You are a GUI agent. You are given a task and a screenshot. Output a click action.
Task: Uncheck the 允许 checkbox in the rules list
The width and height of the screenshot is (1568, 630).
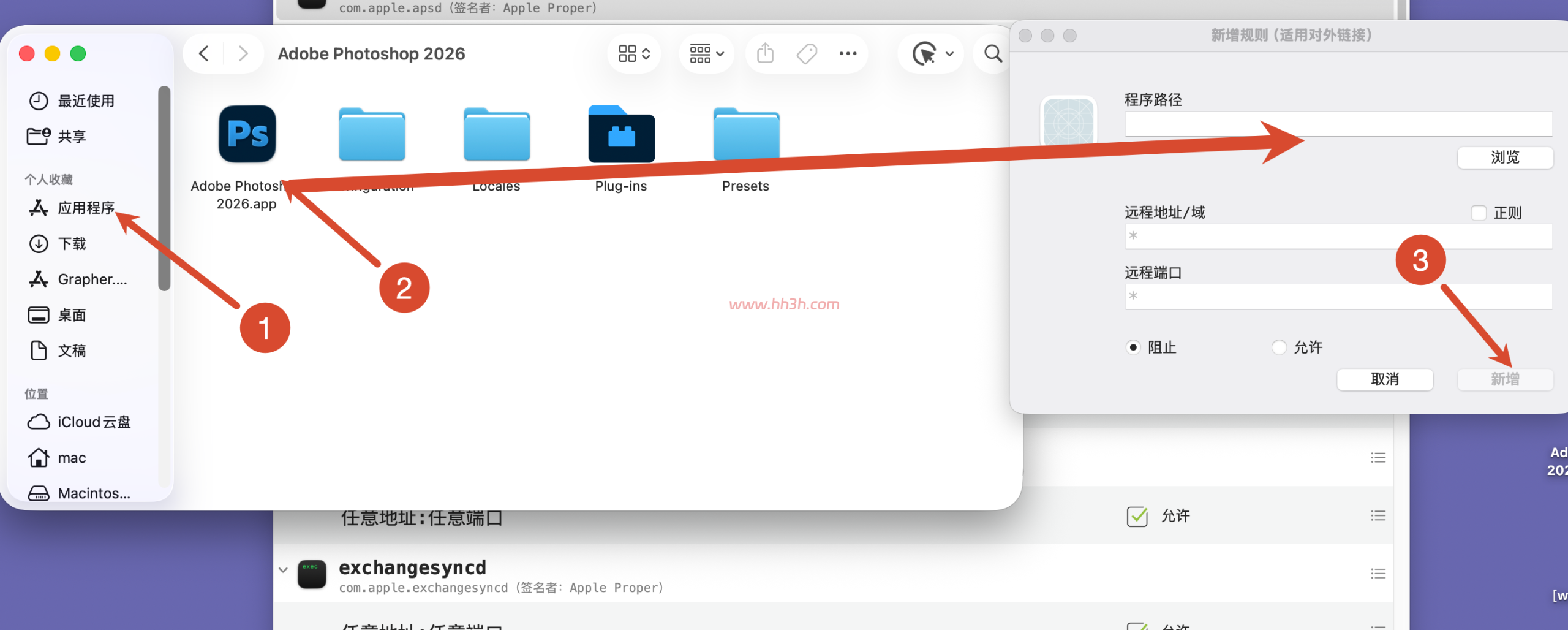[1137, 516]
